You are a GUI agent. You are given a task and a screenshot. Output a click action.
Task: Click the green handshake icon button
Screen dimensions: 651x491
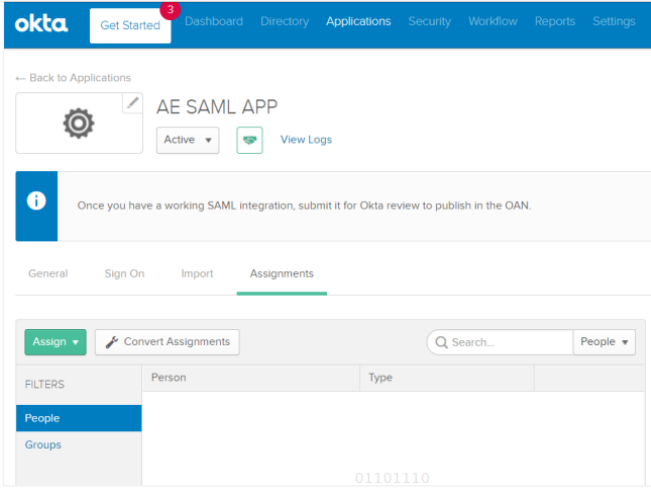[x=250, y=140]
